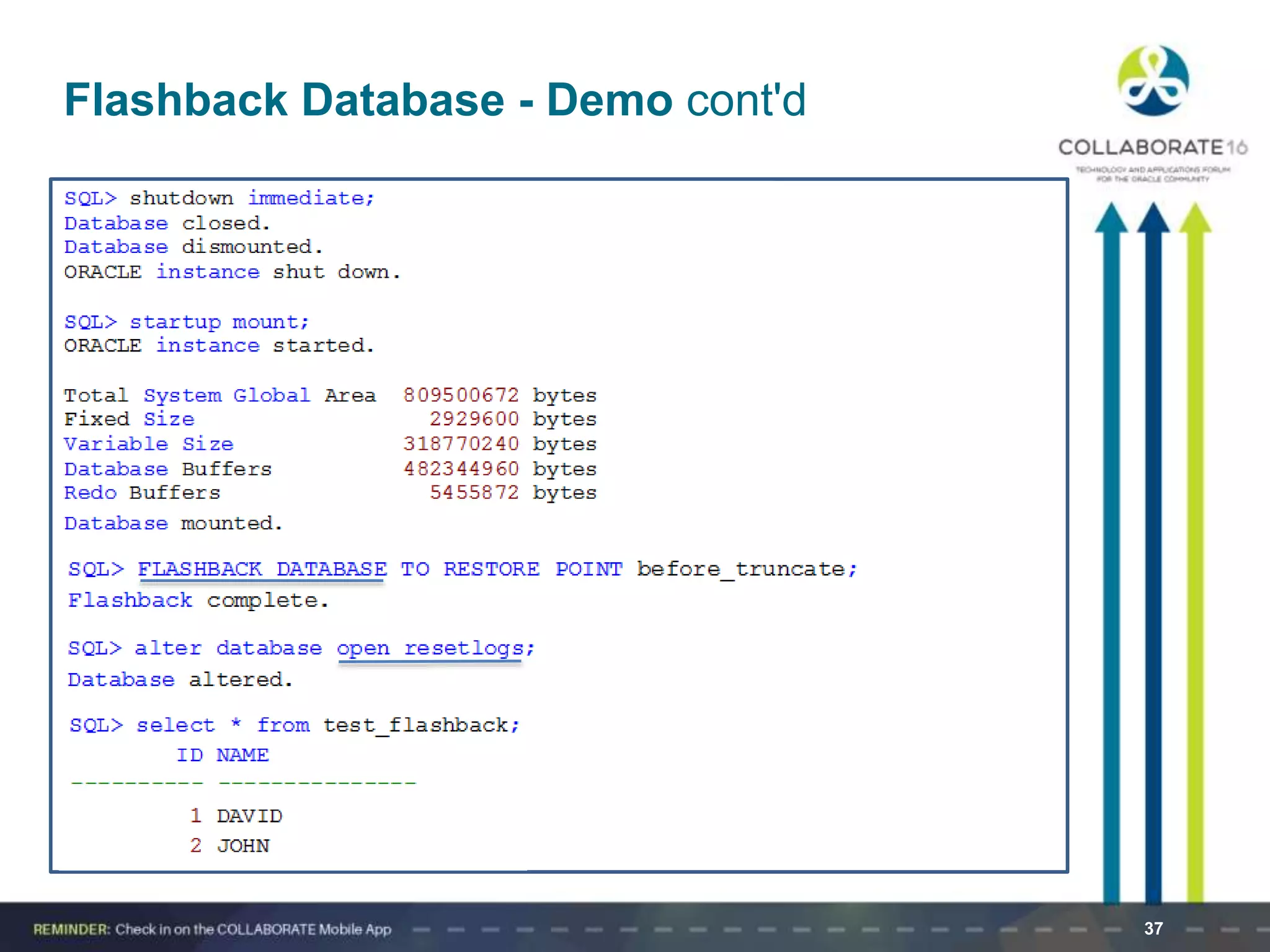1270x952 pixels.
Task: Click the value 2929600 bytes
Action: click(513, 420)
